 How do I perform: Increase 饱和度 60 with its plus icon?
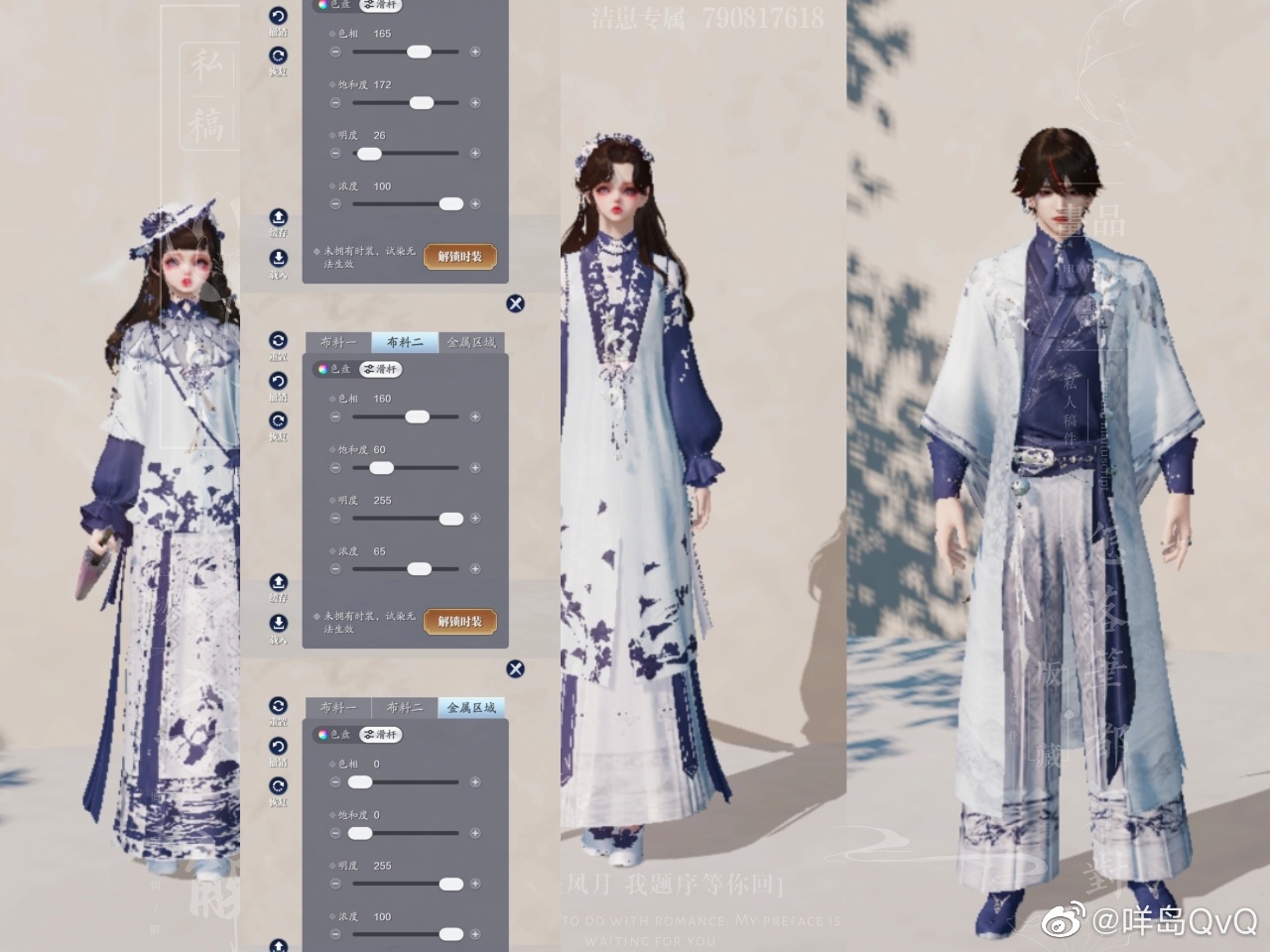(475, 467)
